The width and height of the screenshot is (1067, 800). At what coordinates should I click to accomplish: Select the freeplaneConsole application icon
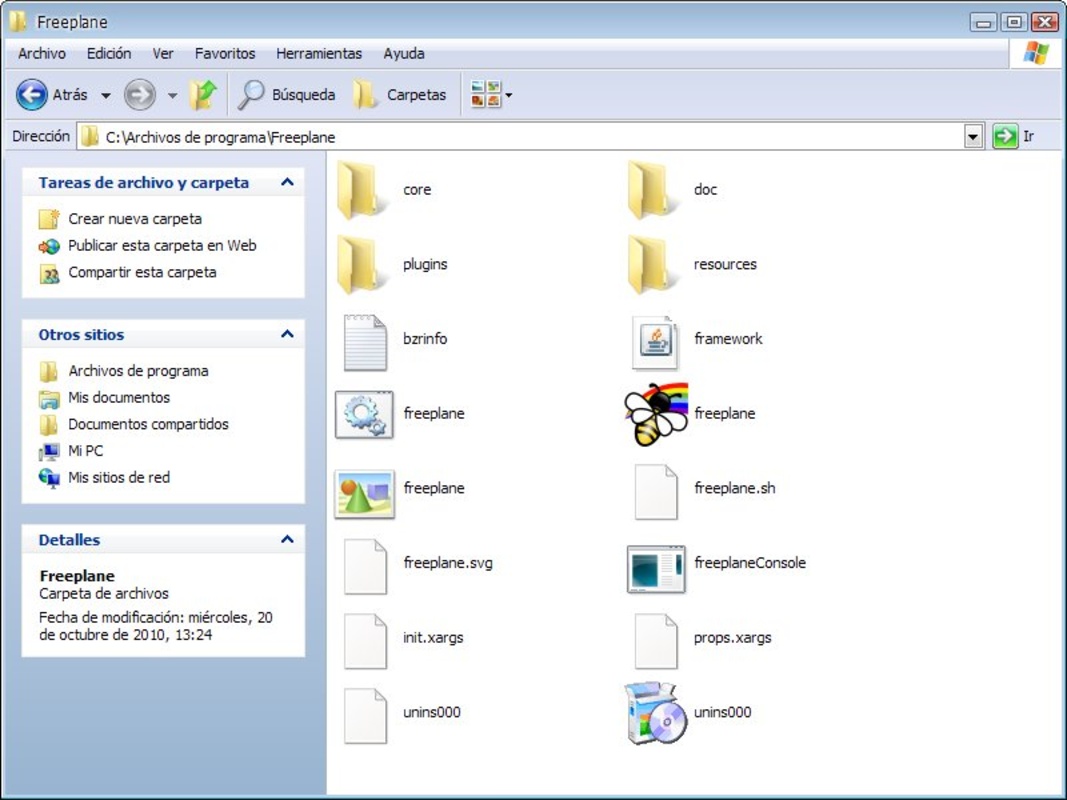pos(655,569)
